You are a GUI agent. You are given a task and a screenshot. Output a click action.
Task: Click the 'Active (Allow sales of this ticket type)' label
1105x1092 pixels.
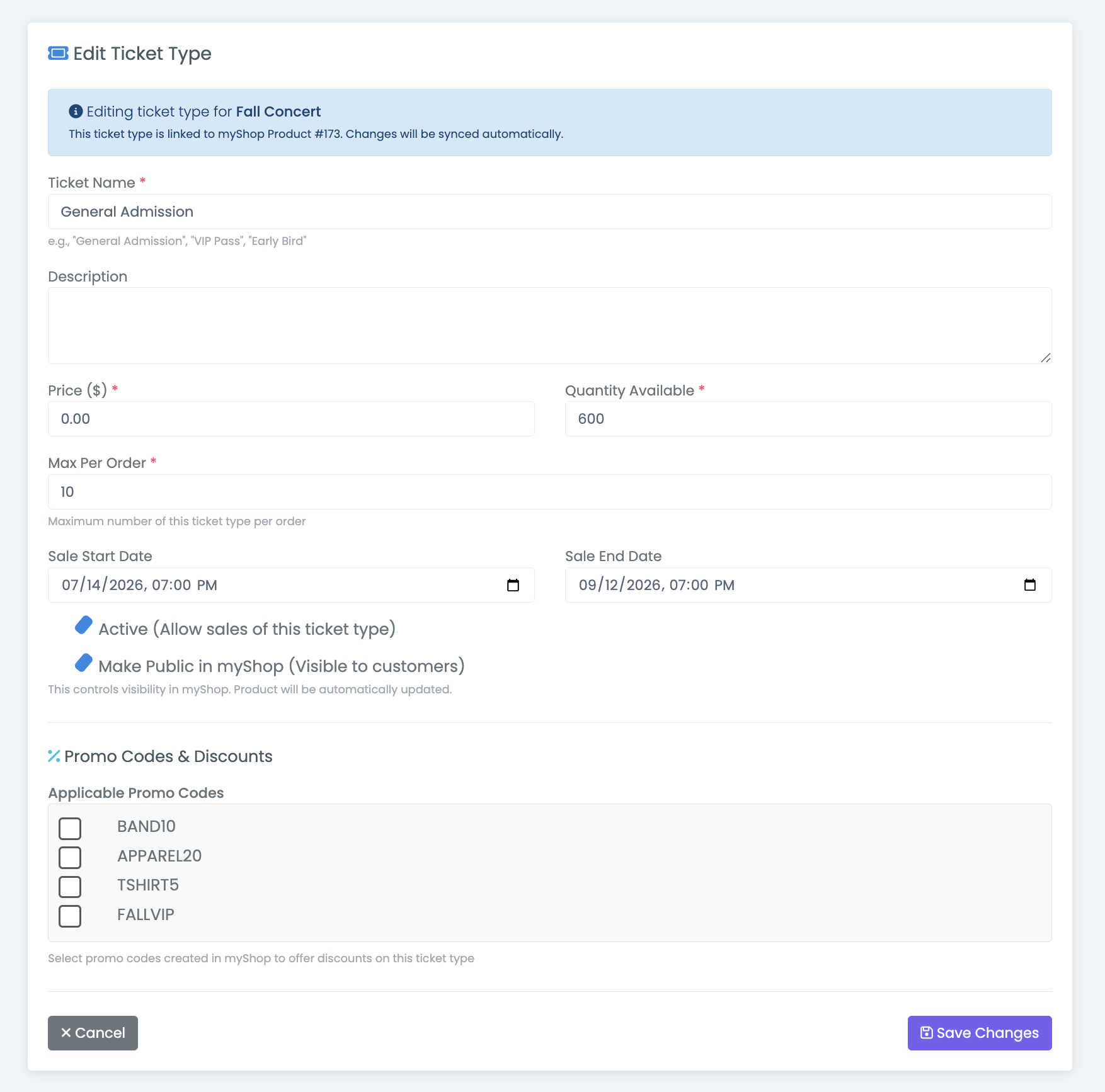[x=247, y=629]
